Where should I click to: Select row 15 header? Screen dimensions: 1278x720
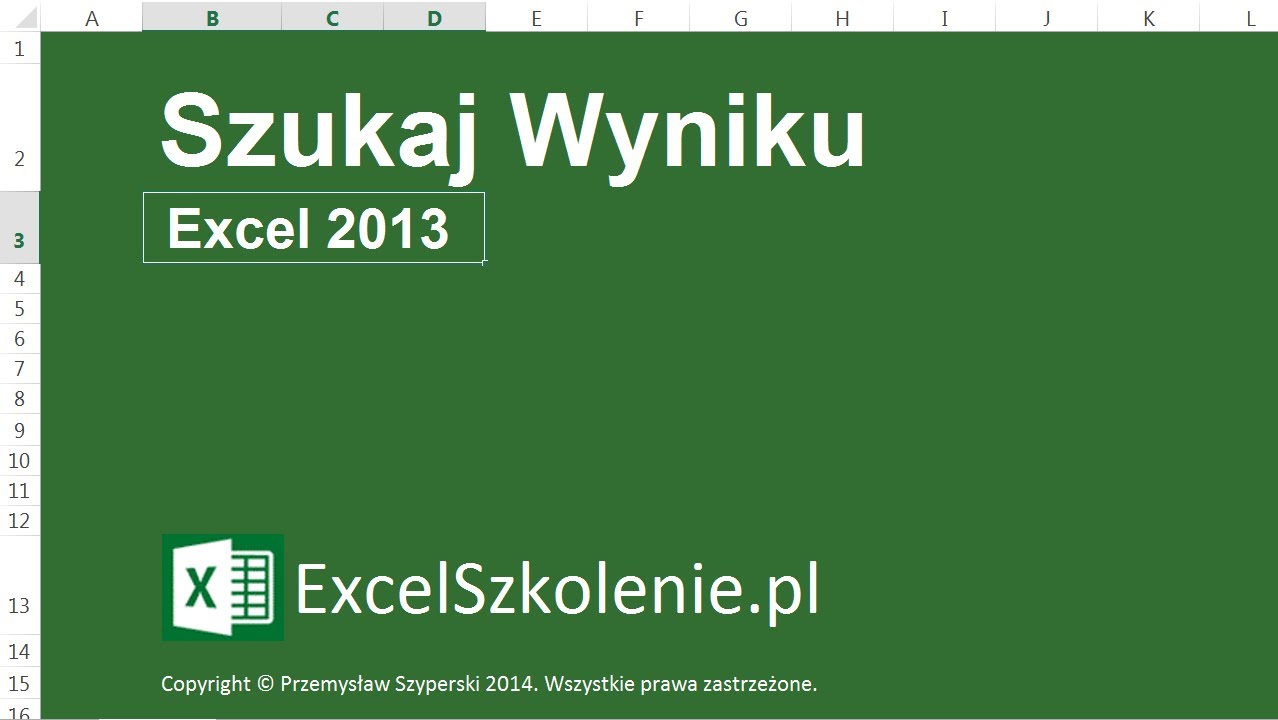(x=20, y=683)
